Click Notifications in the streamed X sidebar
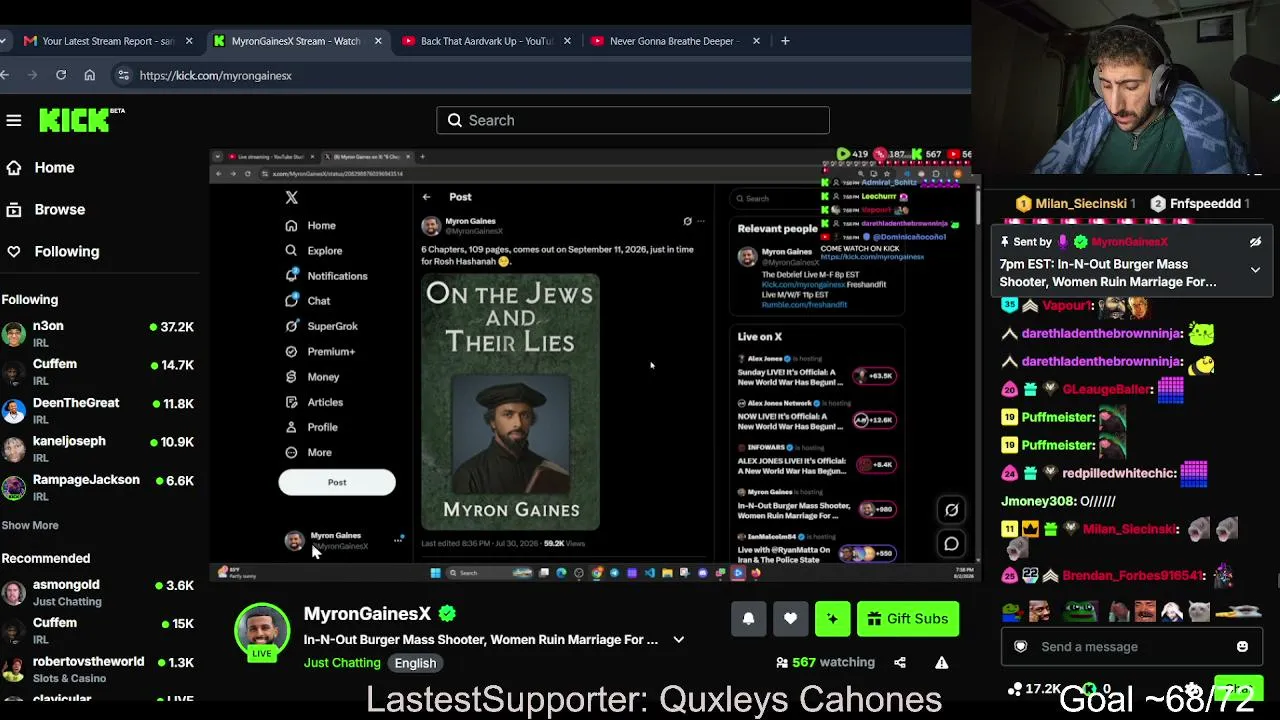Image resolution: width=1280 pixels, height=720 pixels. 327,276
